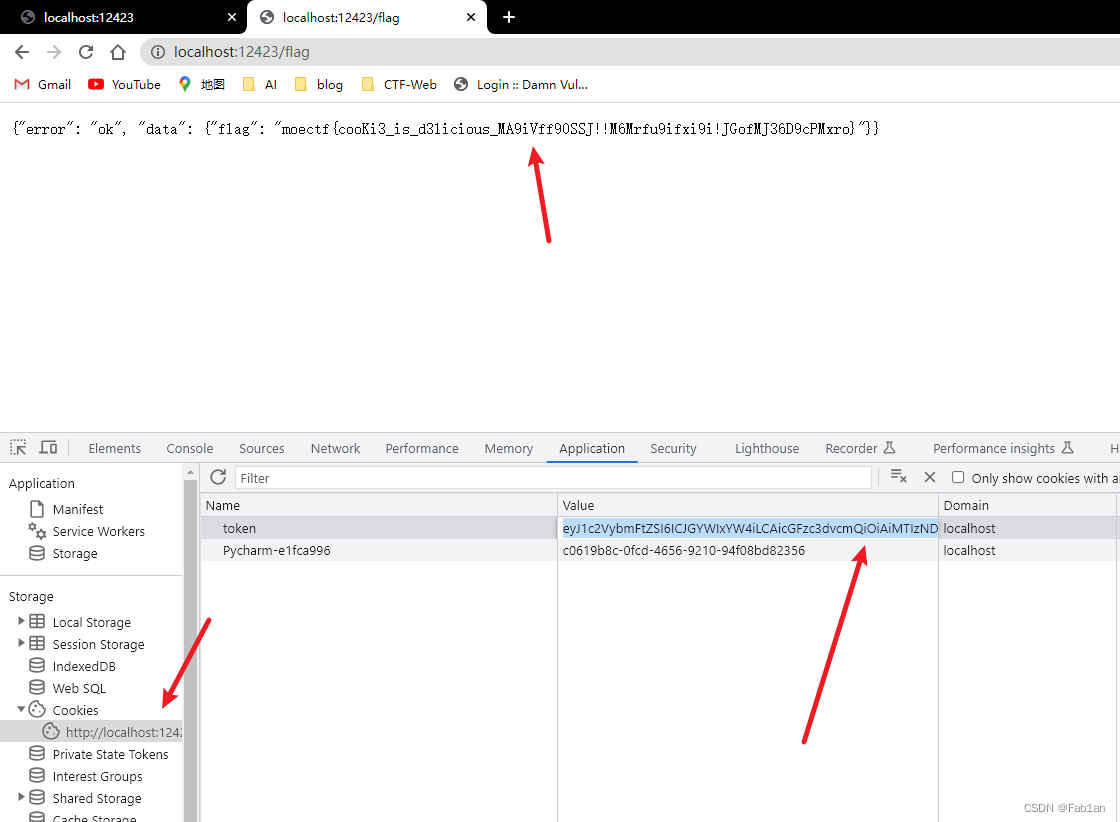1120x822 pixels.
Task: Expand the Shared Storage tree node
Action: pos(21,797)
